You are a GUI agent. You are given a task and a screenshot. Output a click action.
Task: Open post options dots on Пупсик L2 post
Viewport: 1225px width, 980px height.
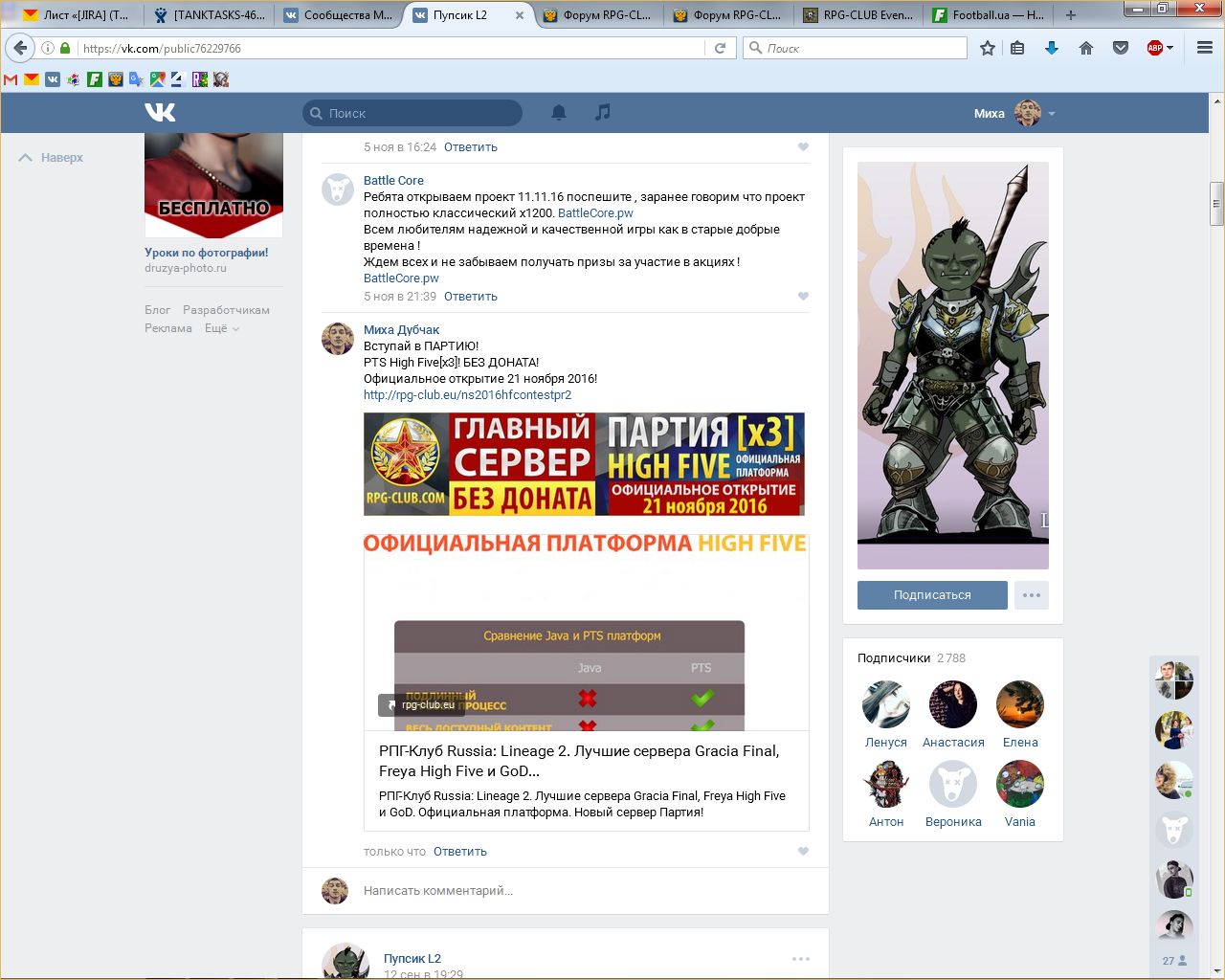click(x=801, y=958)
